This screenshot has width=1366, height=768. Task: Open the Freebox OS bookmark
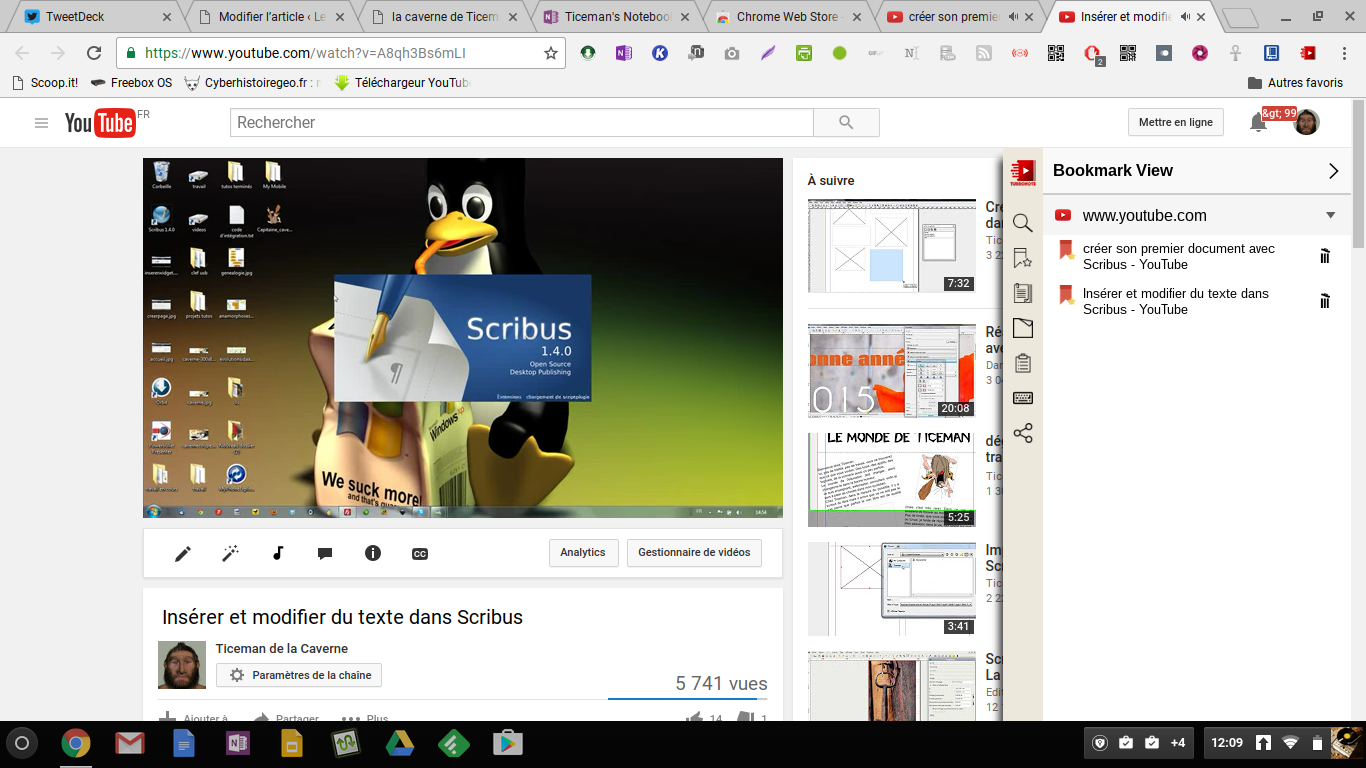coord(131,83)
